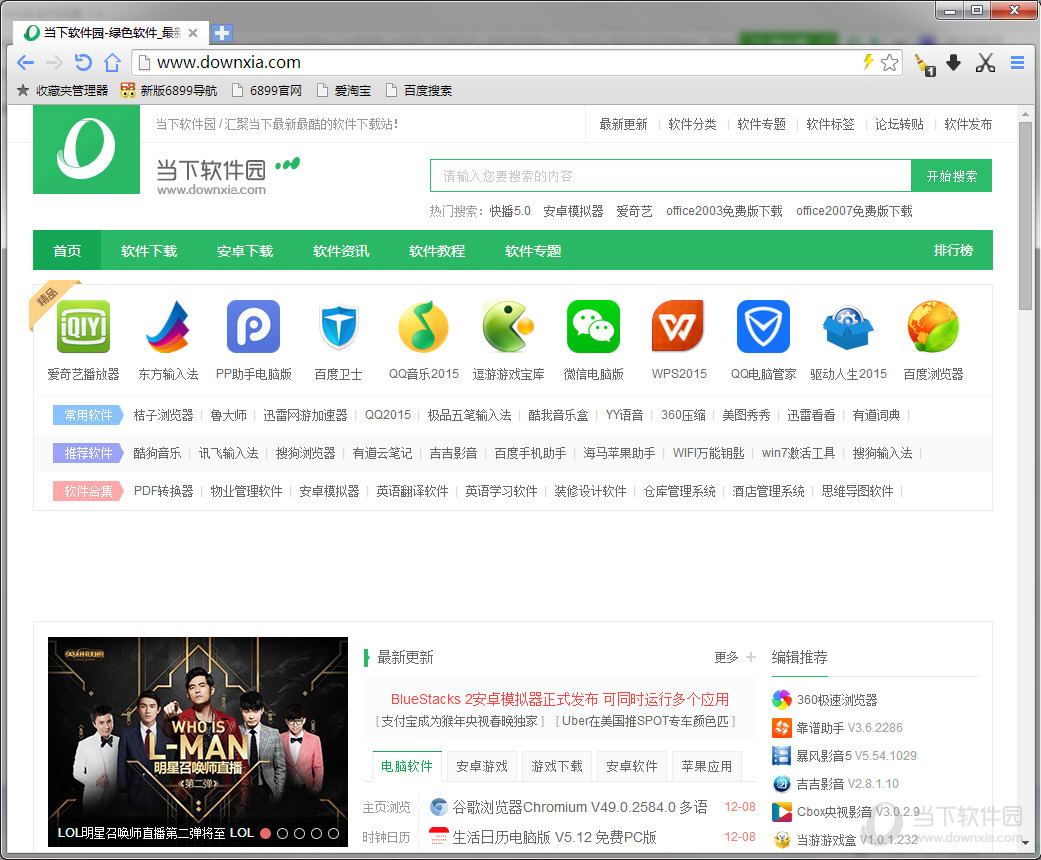The width and height of the screenshot is (1041, 860).
Task: Click hot search office2003免费版下载
Action: click(x=724, y=211)
